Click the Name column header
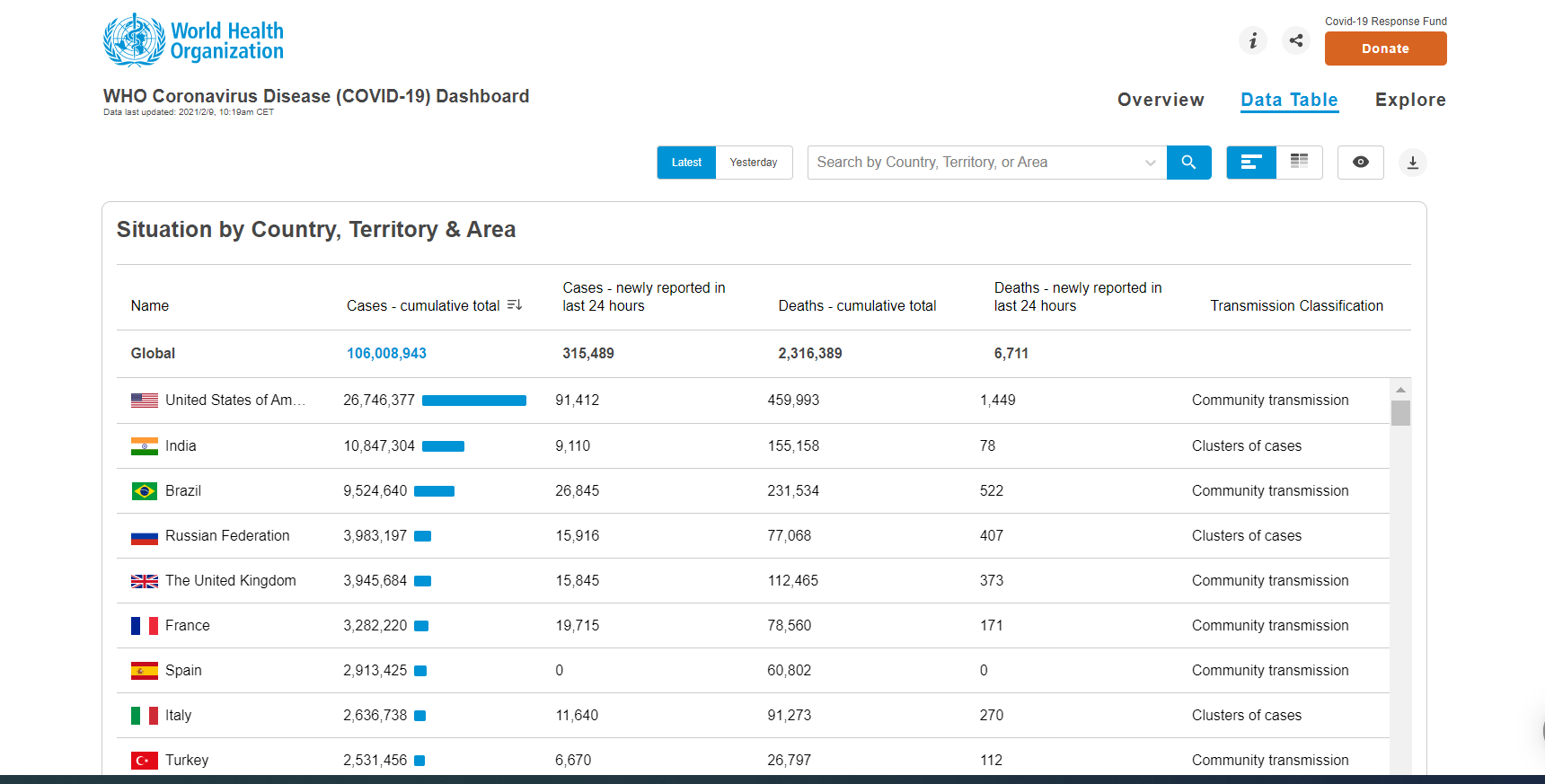The image size is (1545, 784). point(150,305)
